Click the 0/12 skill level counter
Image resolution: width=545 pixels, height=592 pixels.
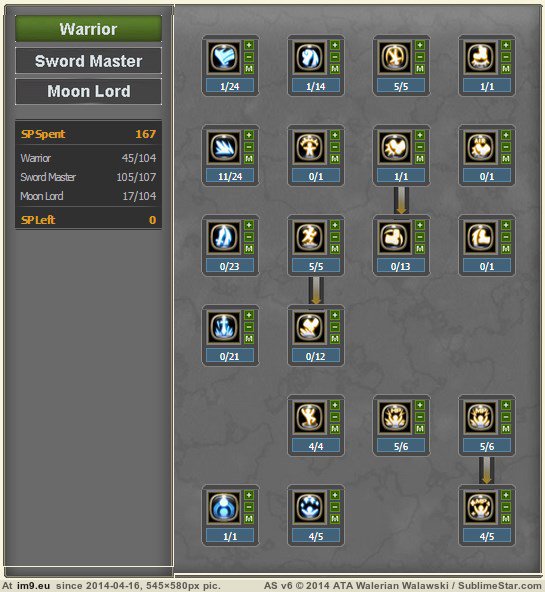[x=316, y=356]
